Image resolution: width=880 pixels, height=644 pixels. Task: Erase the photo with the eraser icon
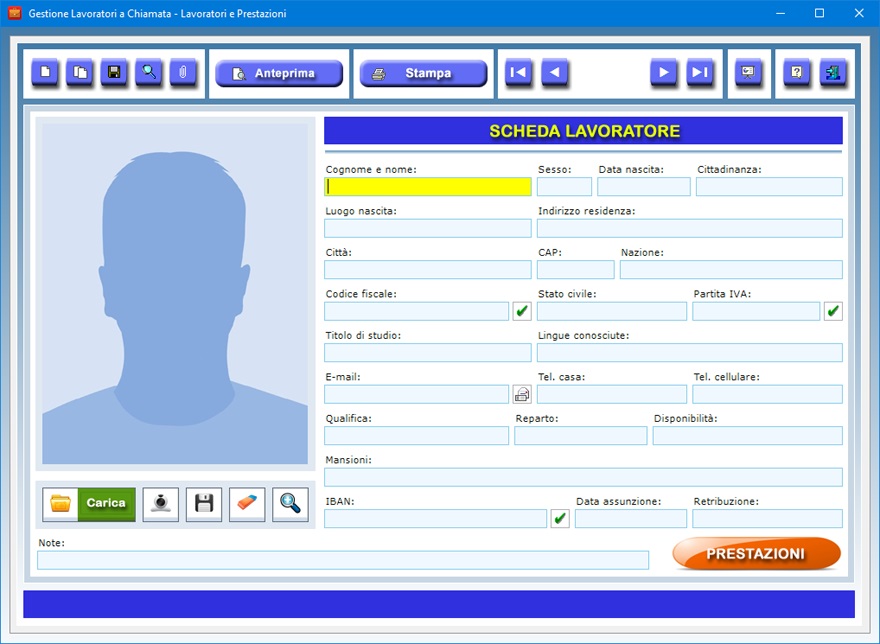click(x=247, y=504)
